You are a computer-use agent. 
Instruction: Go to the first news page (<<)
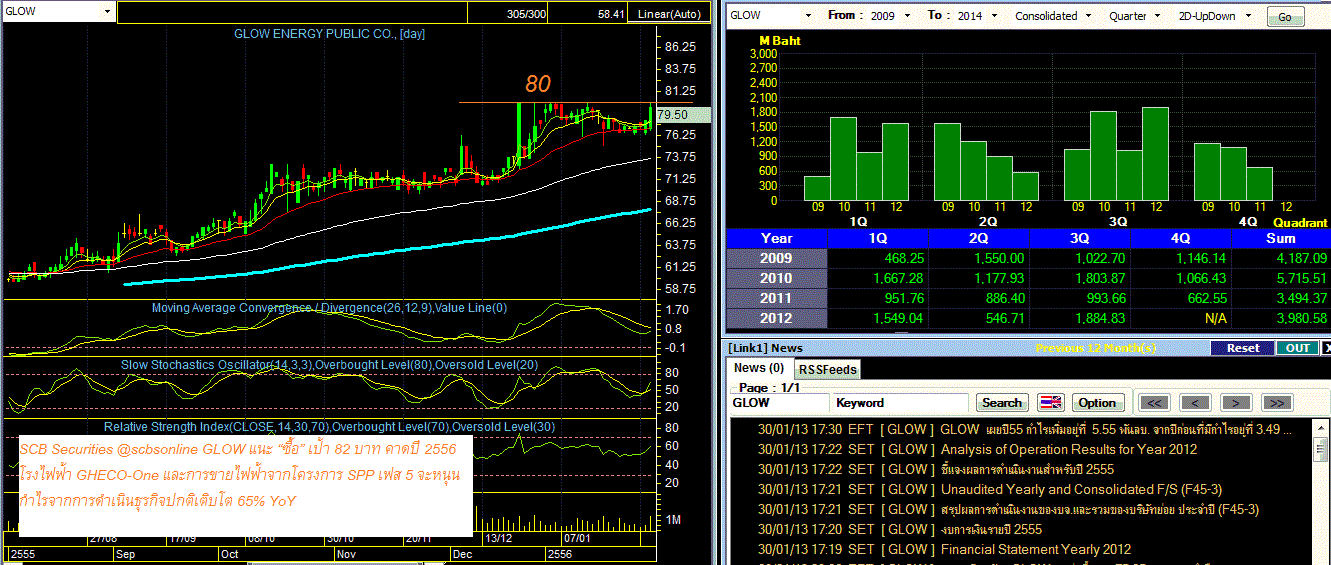(1154, 403)
